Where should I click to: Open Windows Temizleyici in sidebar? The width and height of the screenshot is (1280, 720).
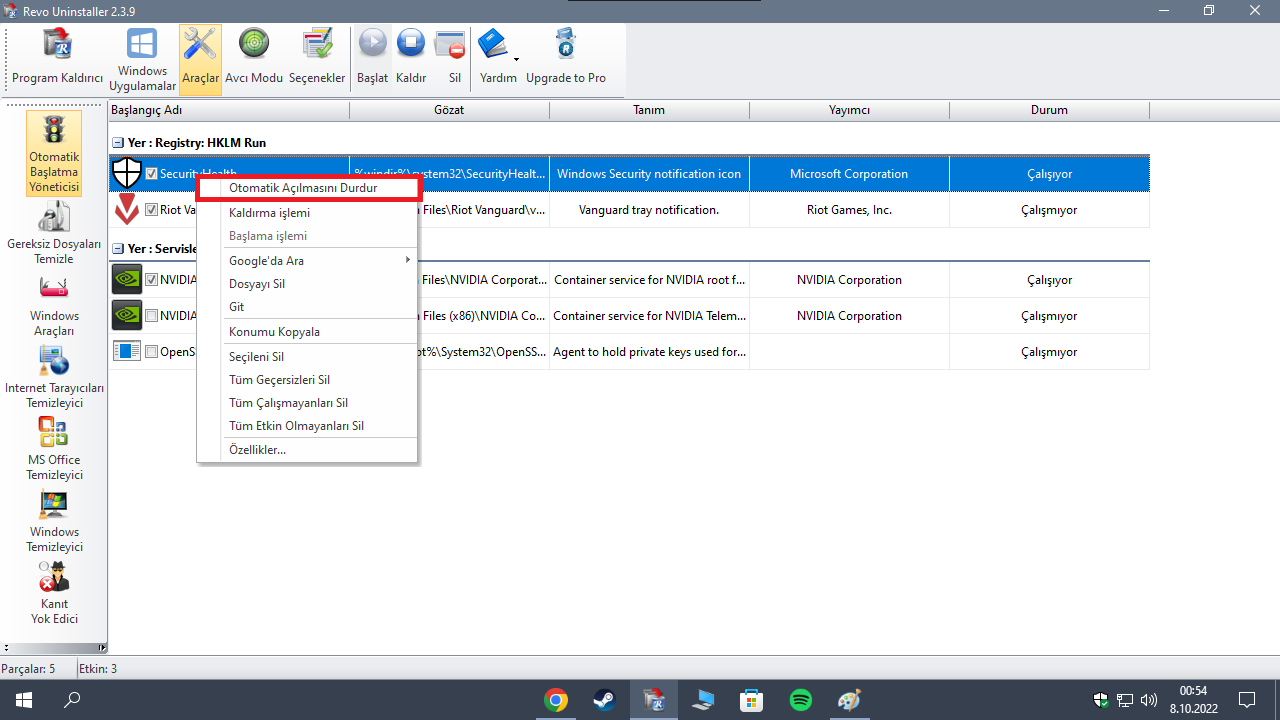[54, 521]
